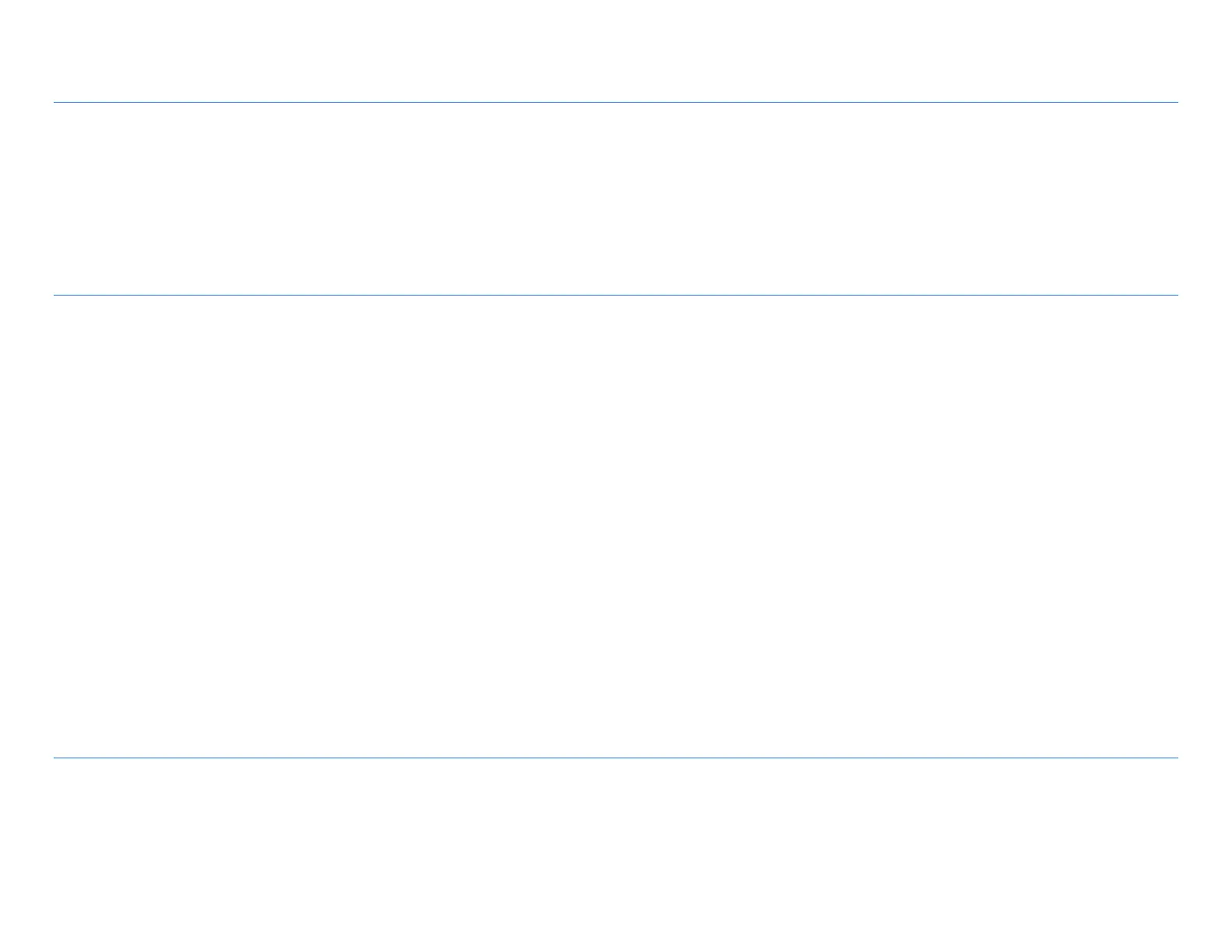Screen dimensions: 1232x952
Task: Click the center of the second divider line
Action: [615, 295]
